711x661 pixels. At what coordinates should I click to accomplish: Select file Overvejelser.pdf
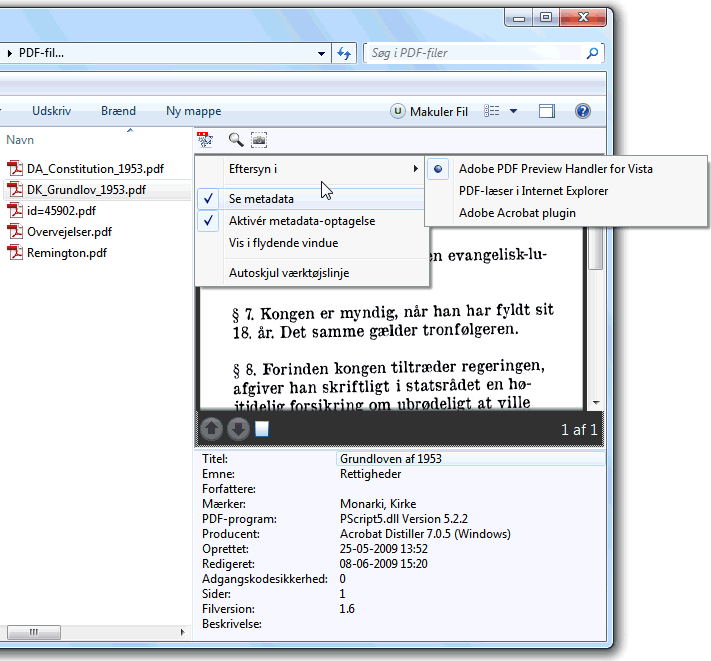(69, 232)
